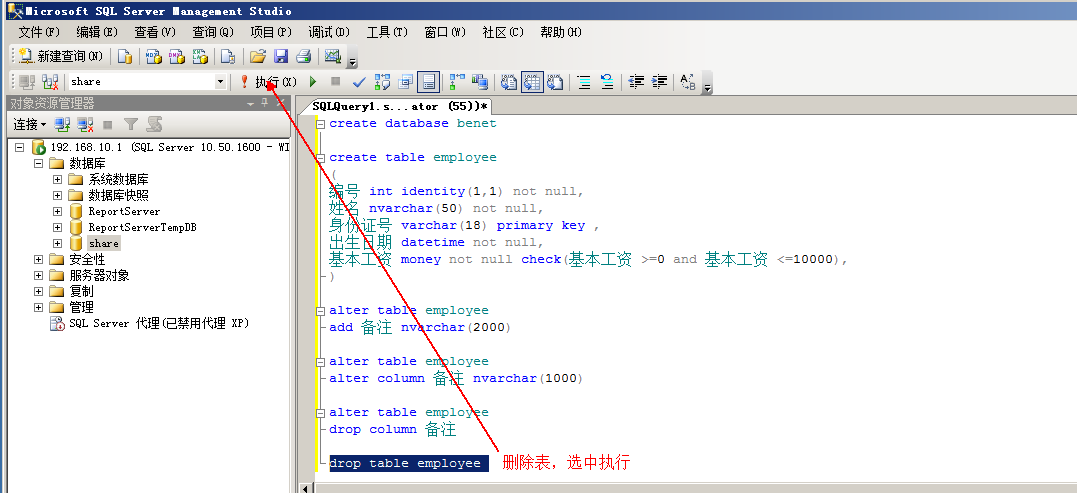Open the 工具(T) menu
1077x493 pixels.
point(387,32)
